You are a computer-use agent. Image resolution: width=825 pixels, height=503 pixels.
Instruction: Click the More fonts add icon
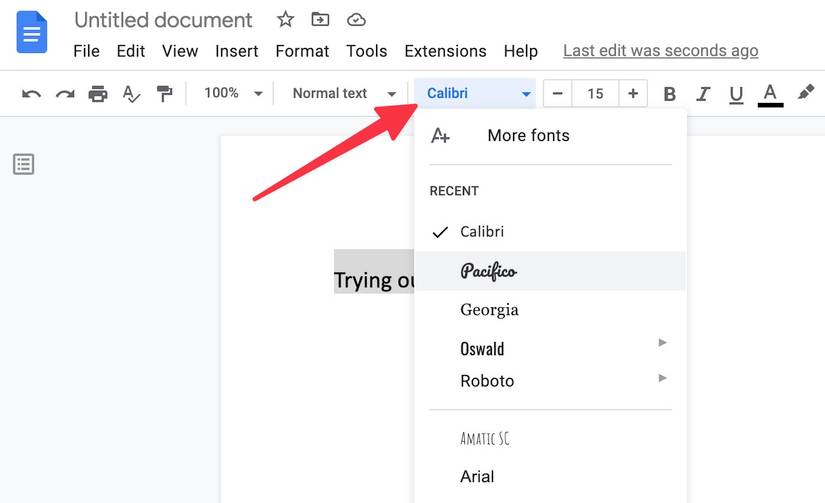[440, 135]
